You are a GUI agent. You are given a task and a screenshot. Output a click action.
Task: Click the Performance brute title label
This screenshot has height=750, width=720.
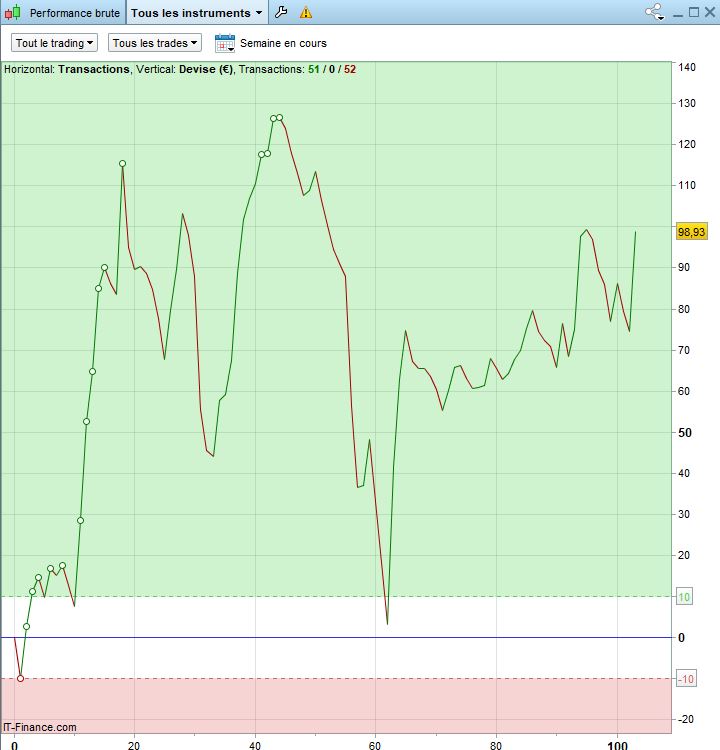[x=75, y=13]
